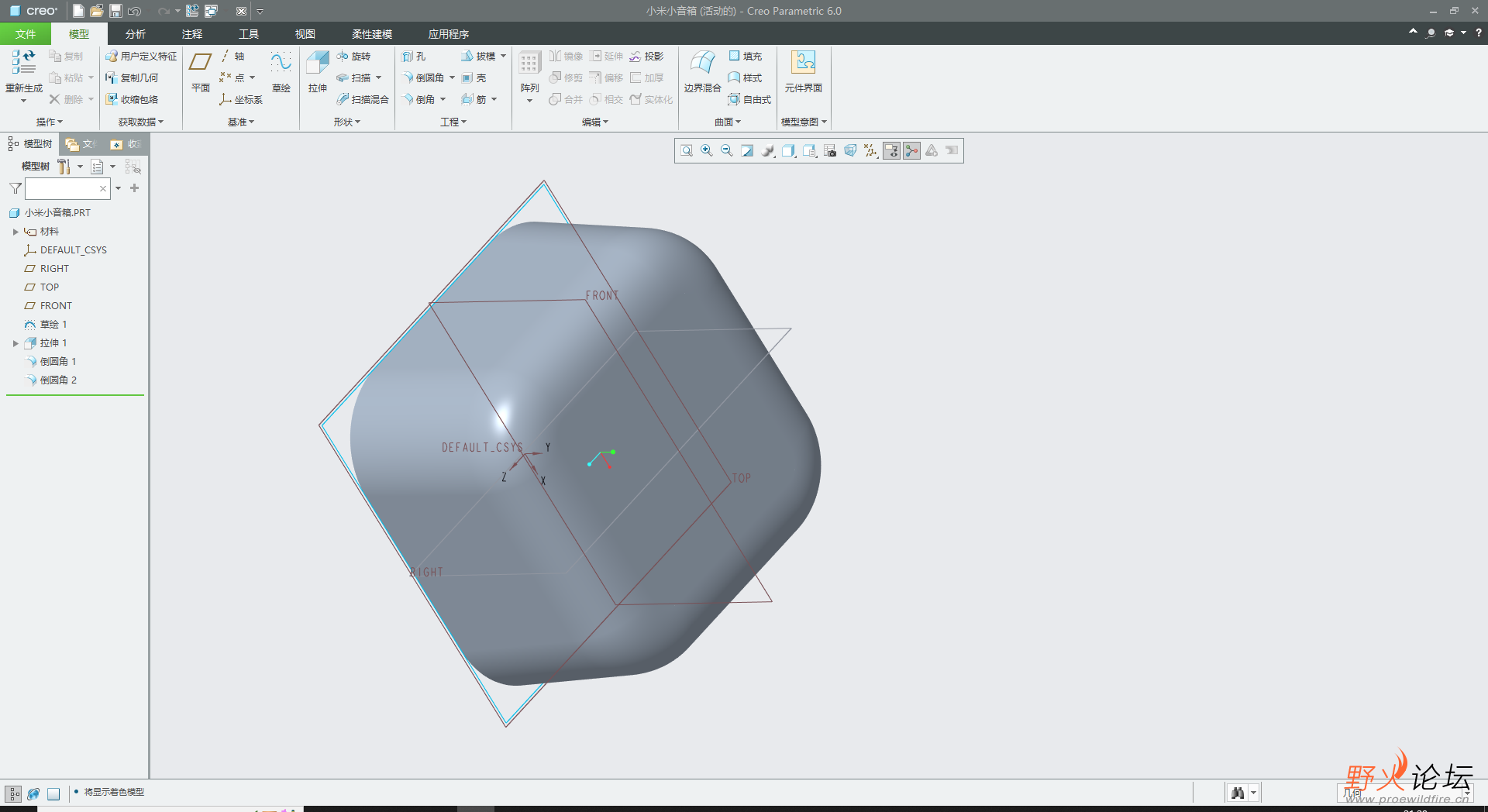
Task: Open display style options in graphics toolbar
Action: click(x=789, y=151)
